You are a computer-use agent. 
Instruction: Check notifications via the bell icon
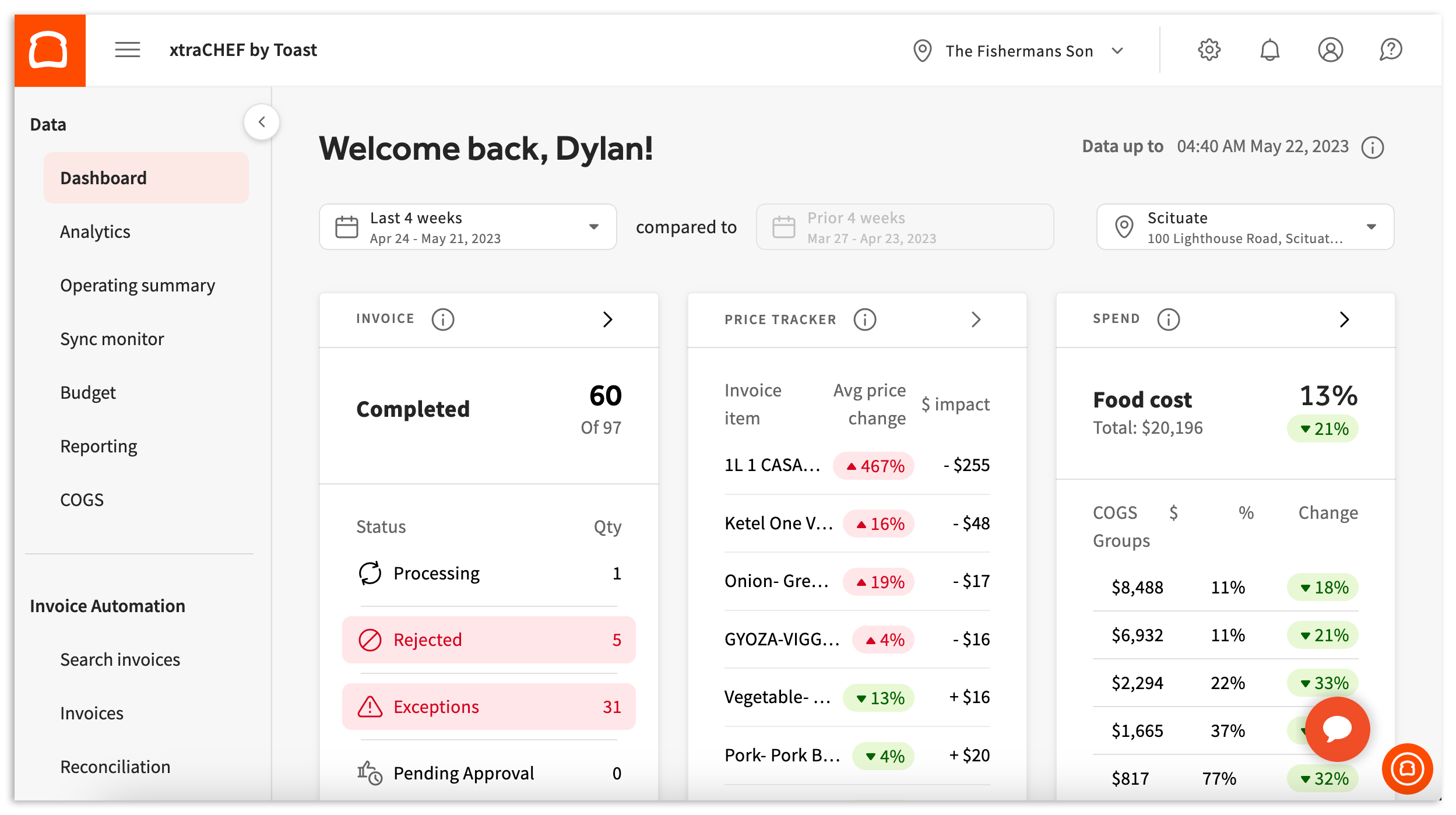1270,50
